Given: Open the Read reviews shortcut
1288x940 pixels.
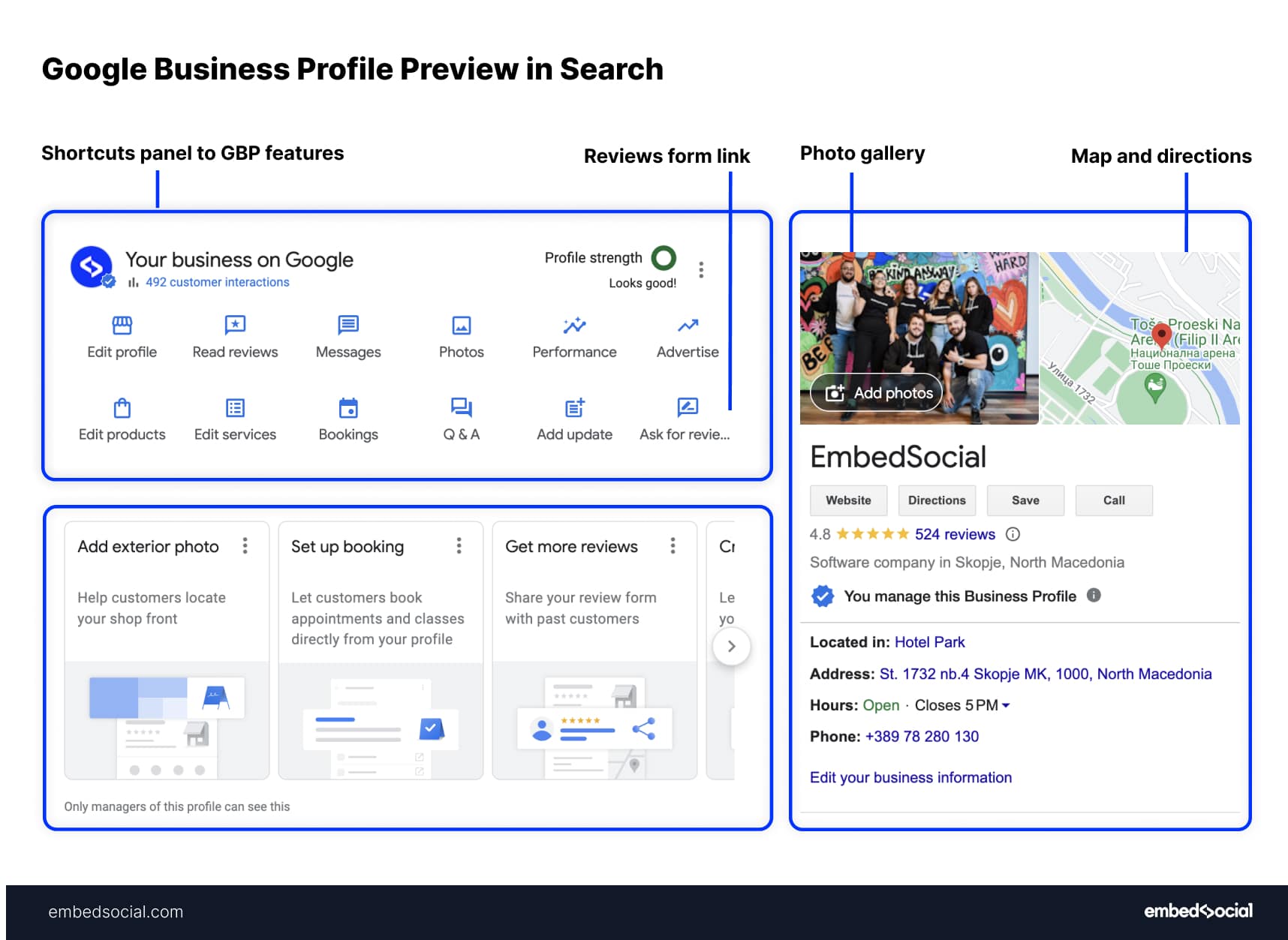Looking at the screenshot, I should coord(234,326).
